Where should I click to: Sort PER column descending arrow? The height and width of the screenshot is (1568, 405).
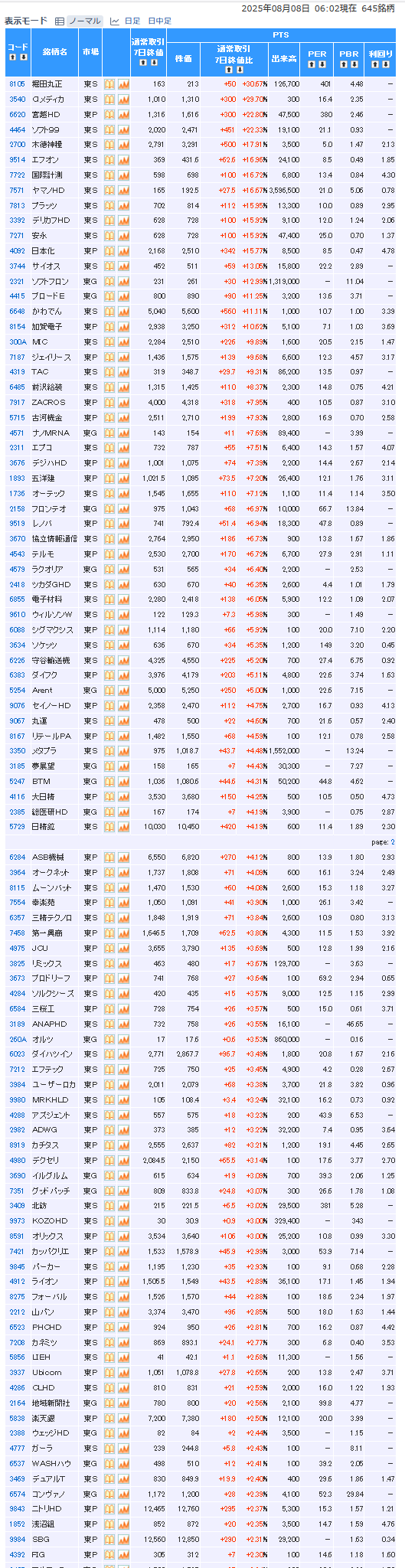pos(322,64)
